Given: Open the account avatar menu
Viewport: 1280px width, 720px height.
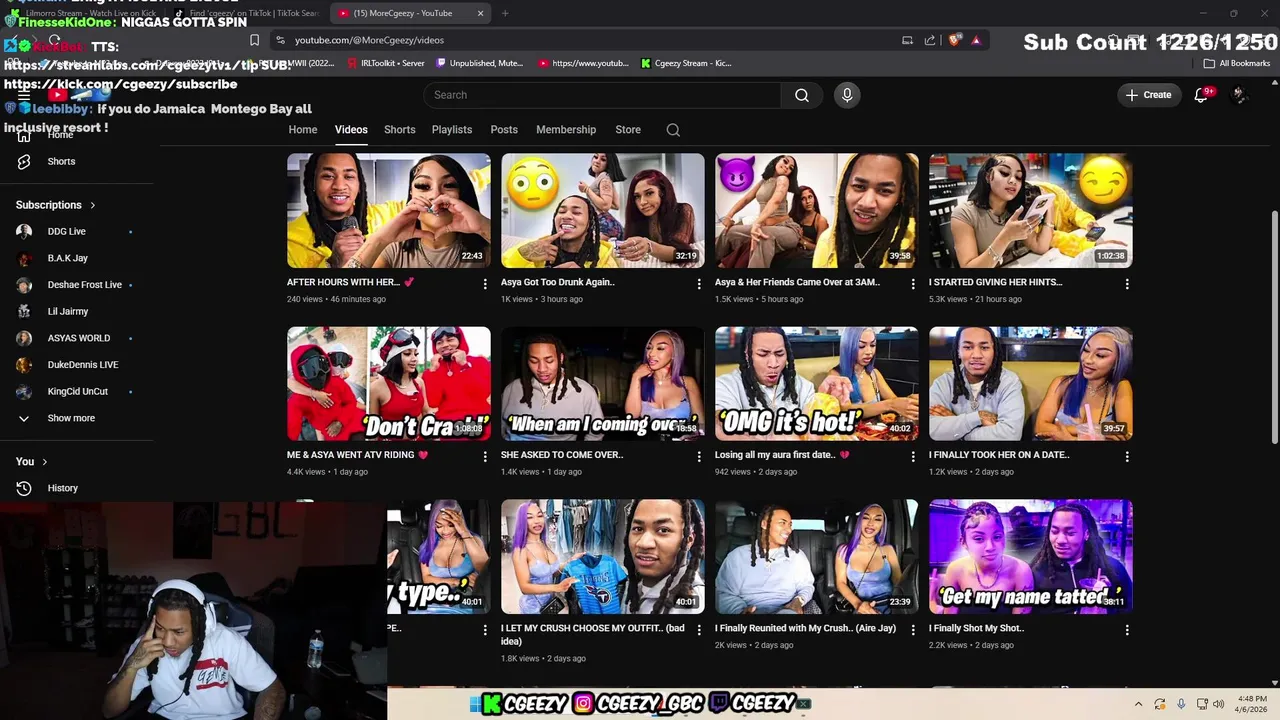Looking at the screenshot, I should click(1239, 95).
